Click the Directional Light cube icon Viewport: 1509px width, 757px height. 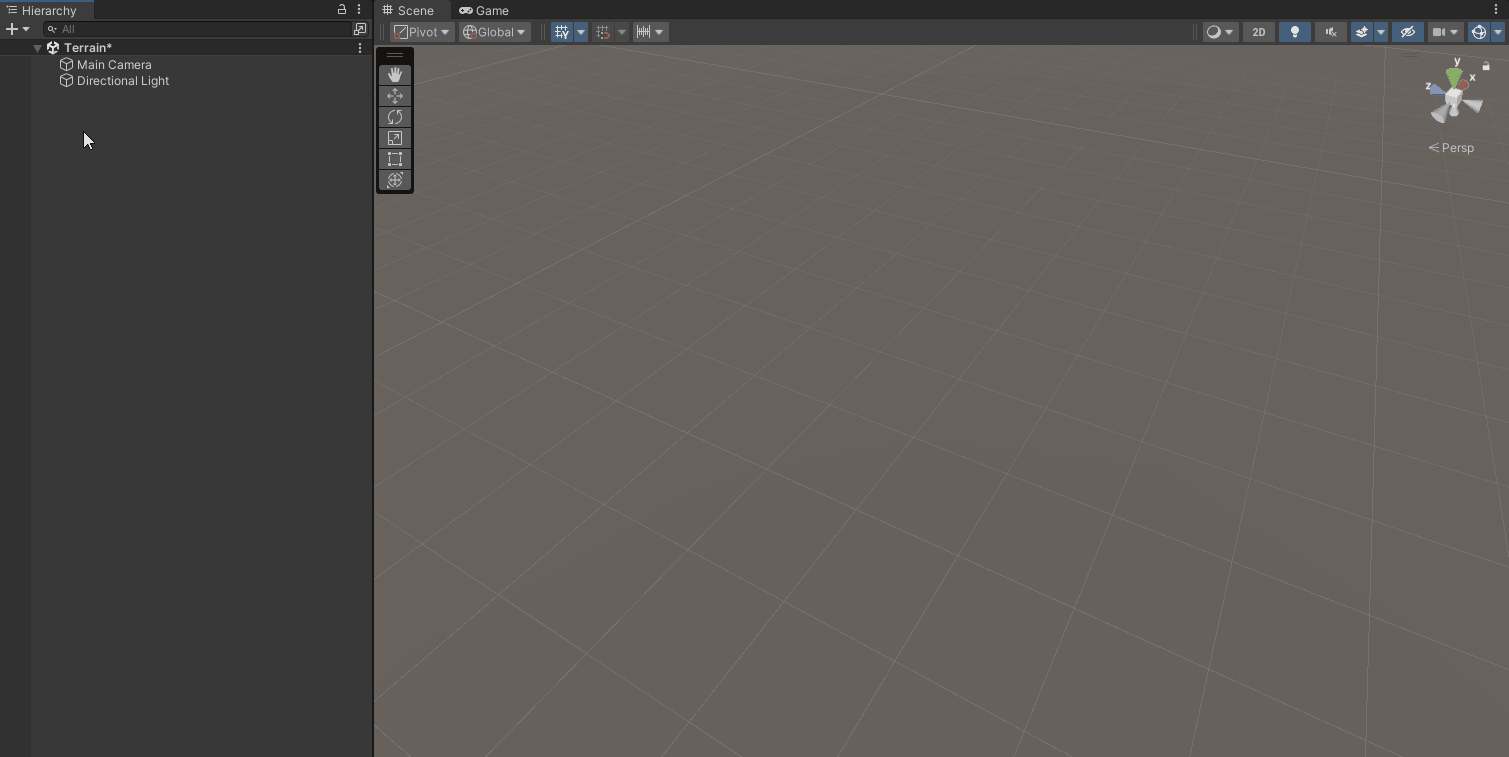point(67,81)
